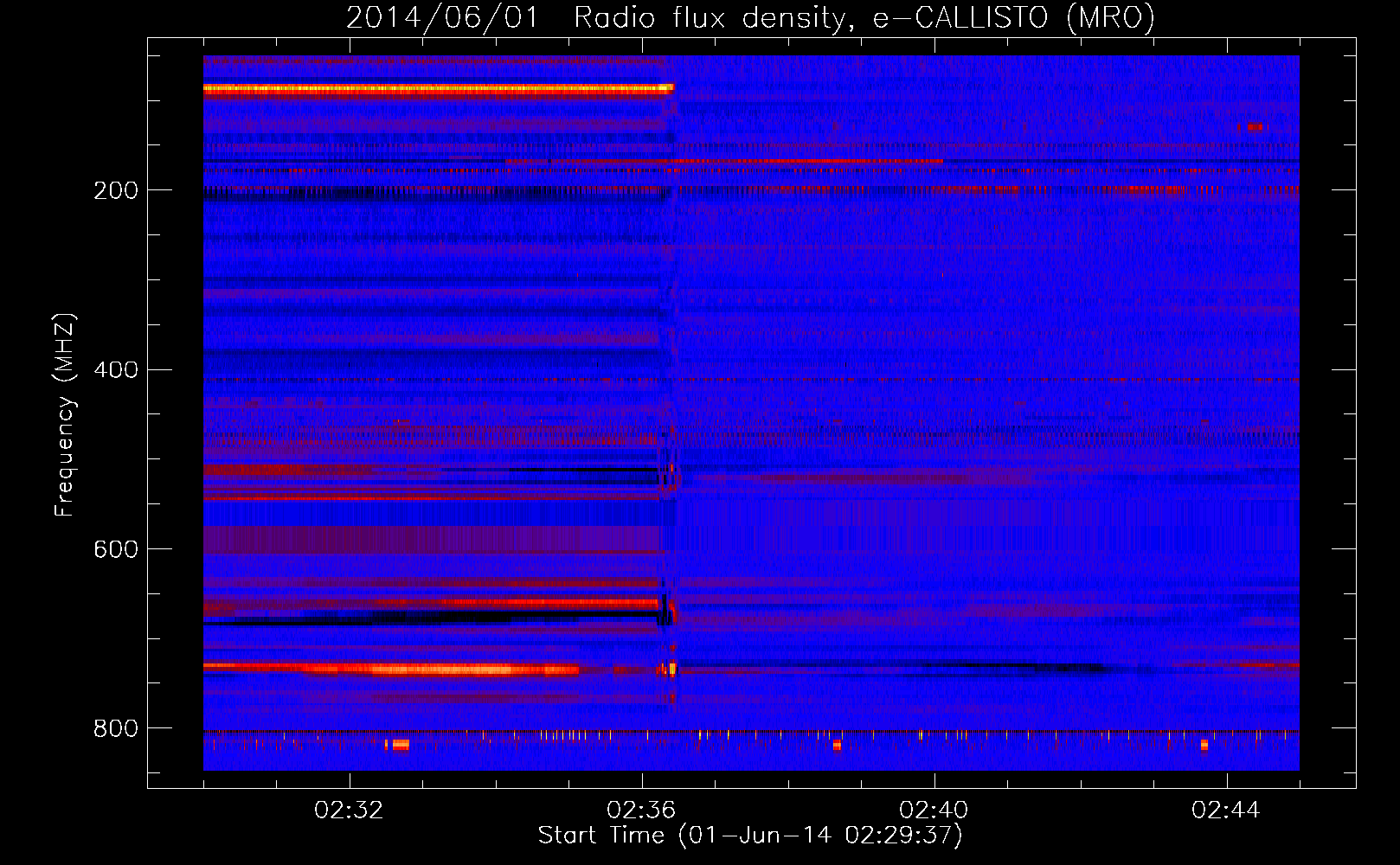
Task: Click the '02:36' time tick label
Action: click(642, 811)
